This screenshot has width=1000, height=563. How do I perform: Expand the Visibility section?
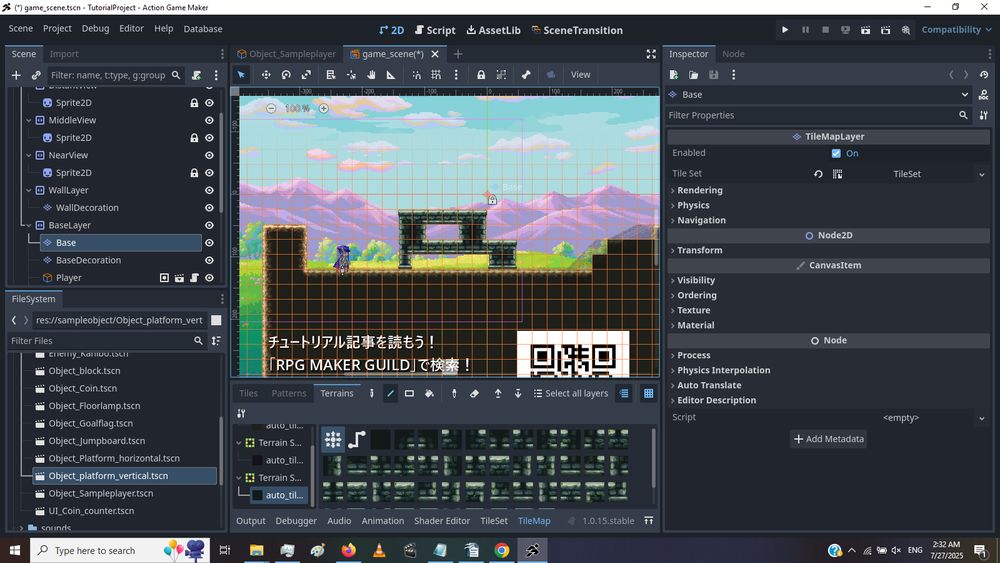click(696, 280)
